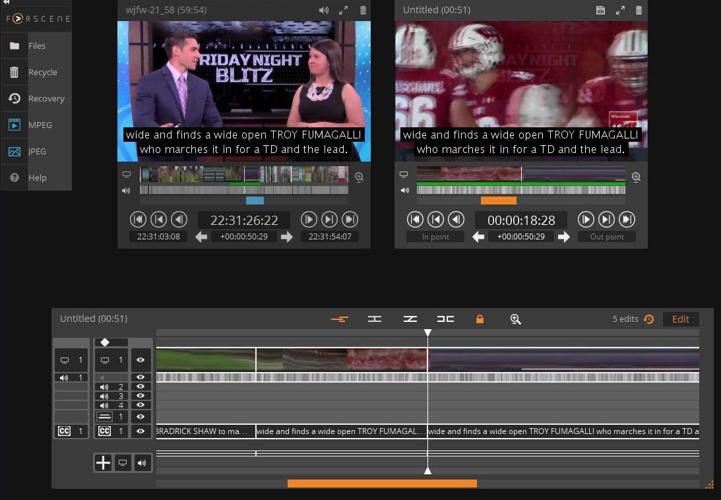Step forward one frame in wjfw-21_58 player
This screenshot has width=721, height=500.
(309, 219)
